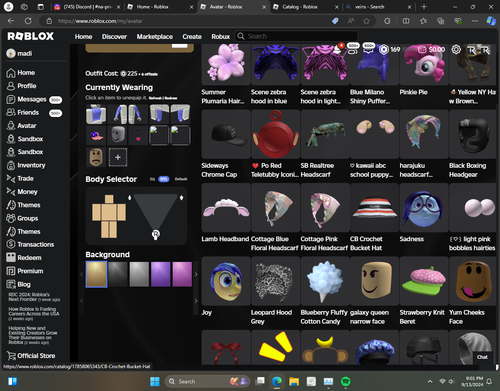Click the Robux balance icon showing 169
The width and height of the screenshot is (500, 391).
point(384,50)
